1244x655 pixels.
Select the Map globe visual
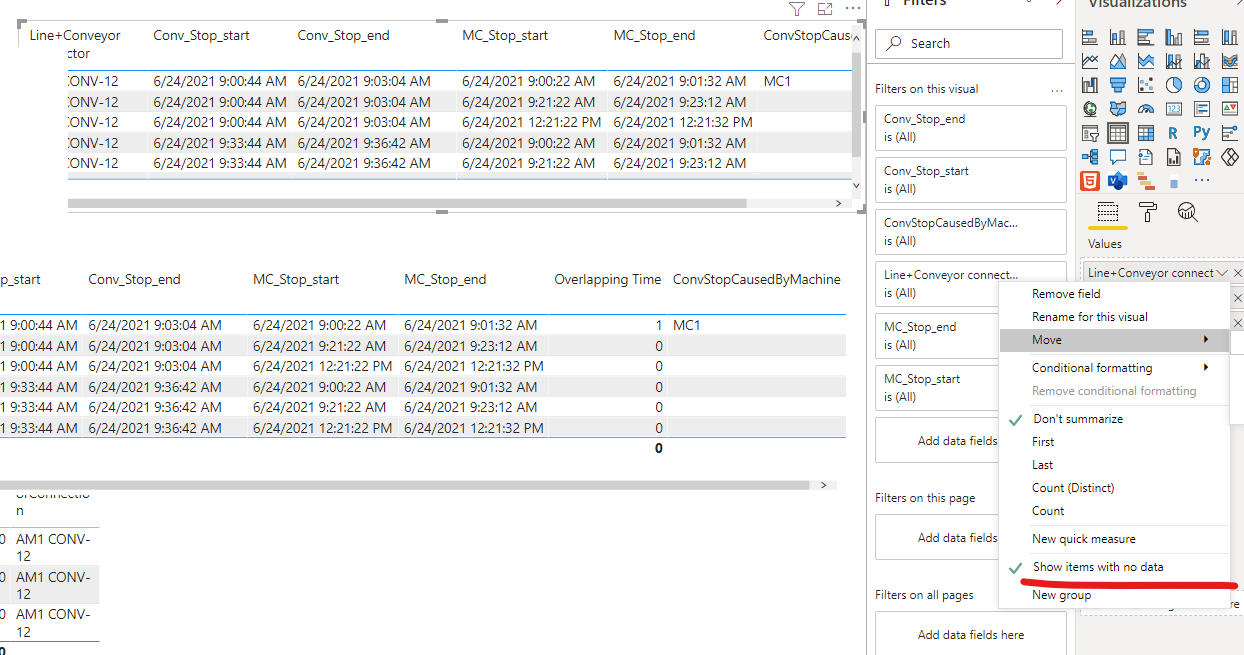pos(1090,109)
